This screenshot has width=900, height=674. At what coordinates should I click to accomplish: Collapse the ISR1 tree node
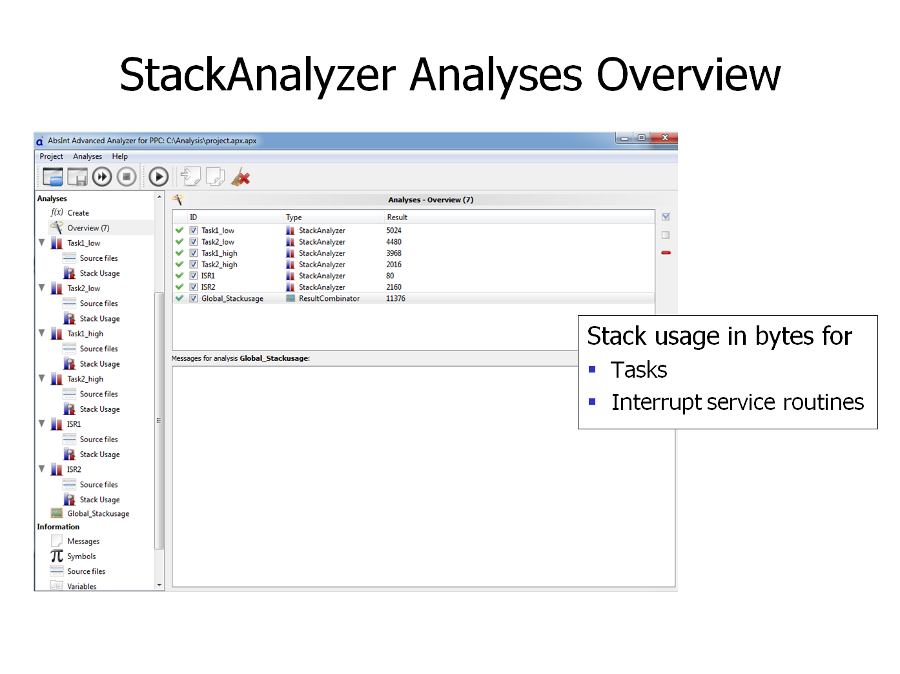(x=42, y=424)
